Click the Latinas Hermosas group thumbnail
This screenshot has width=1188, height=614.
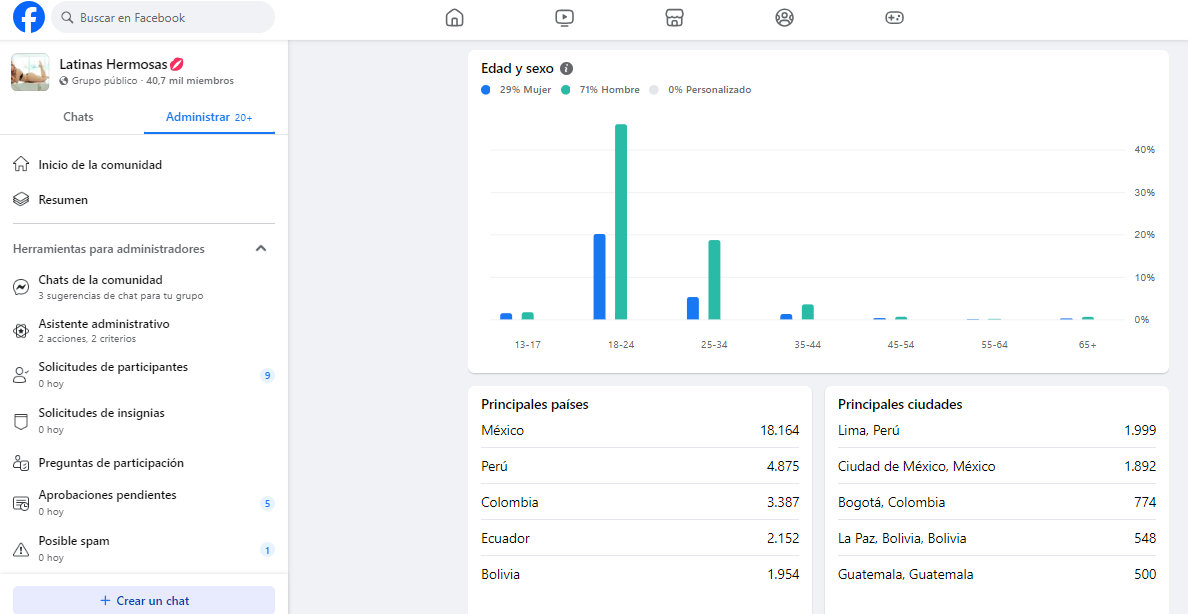30,72
